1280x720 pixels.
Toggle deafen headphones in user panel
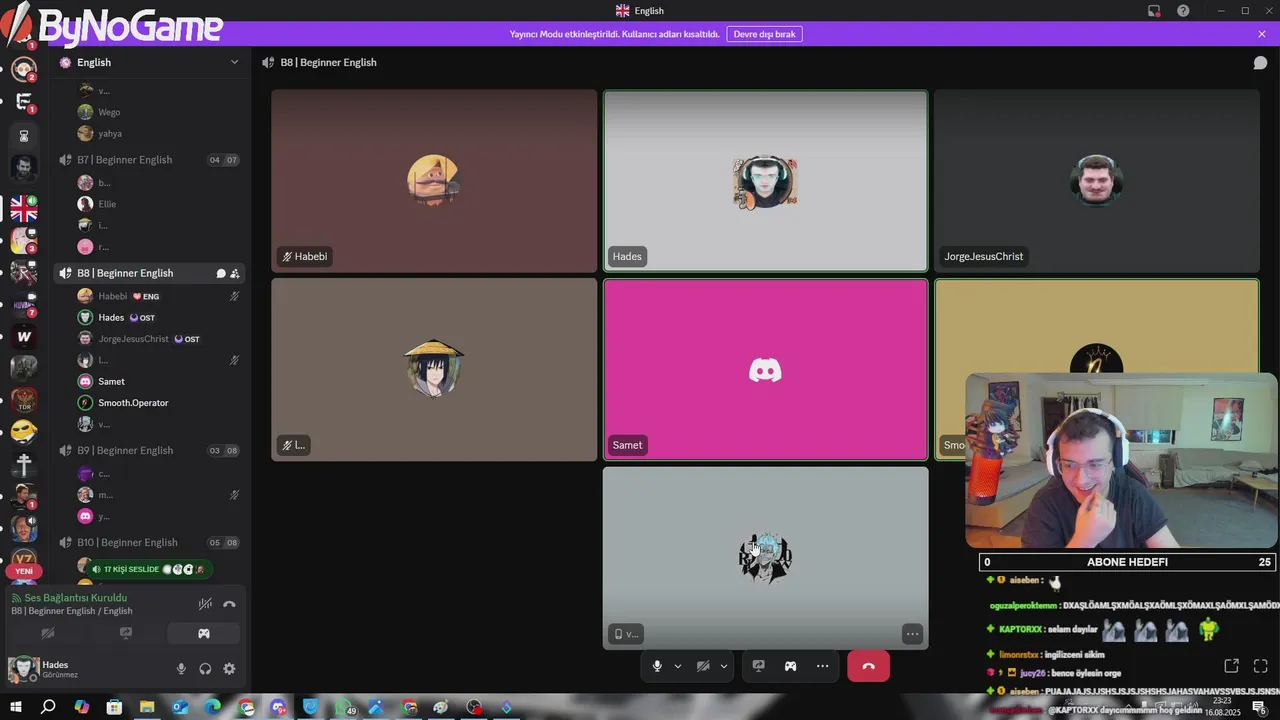pyautogui.click(x=205, y=669)
